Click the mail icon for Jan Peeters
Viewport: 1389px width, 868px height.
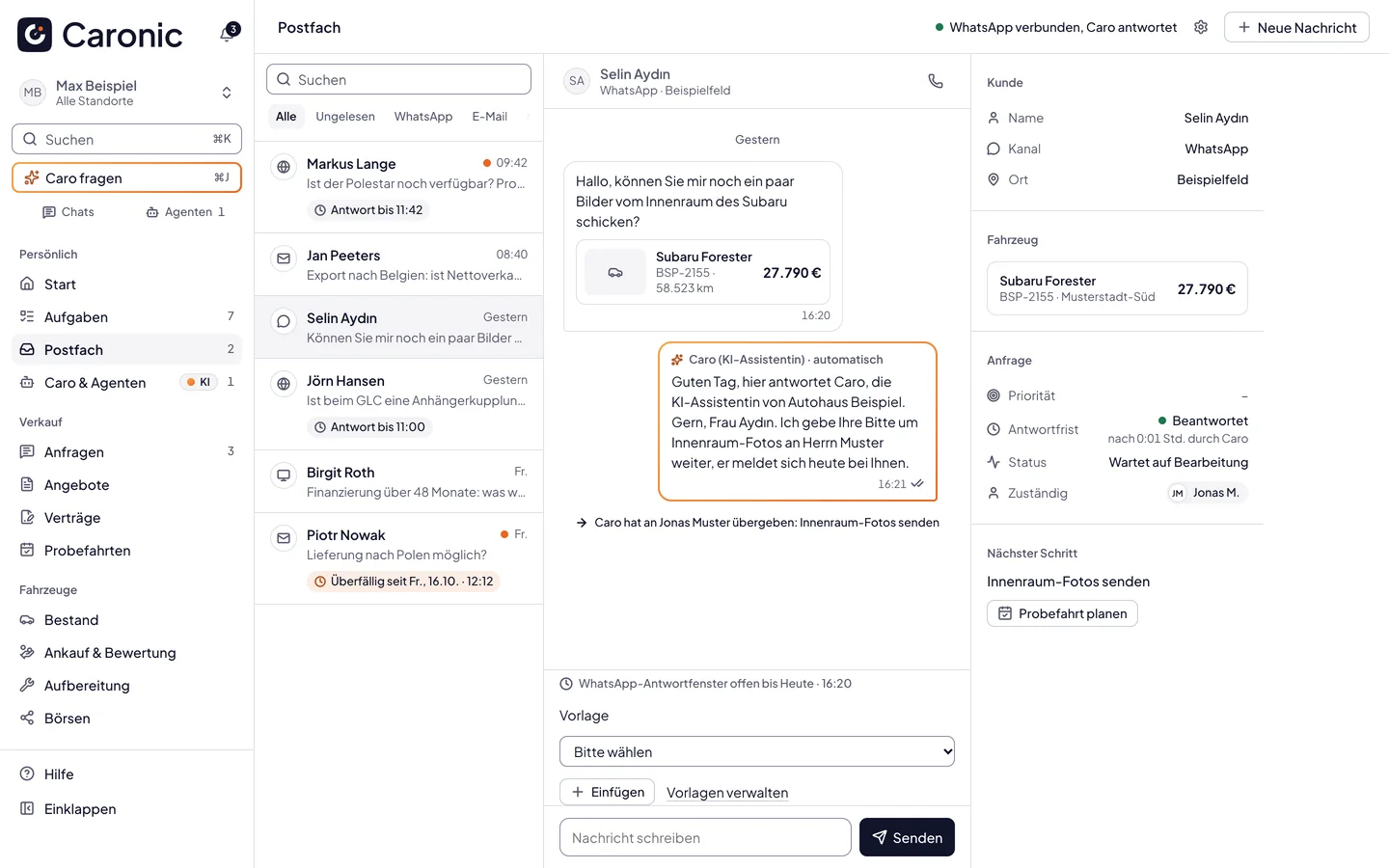pos(284,258)
